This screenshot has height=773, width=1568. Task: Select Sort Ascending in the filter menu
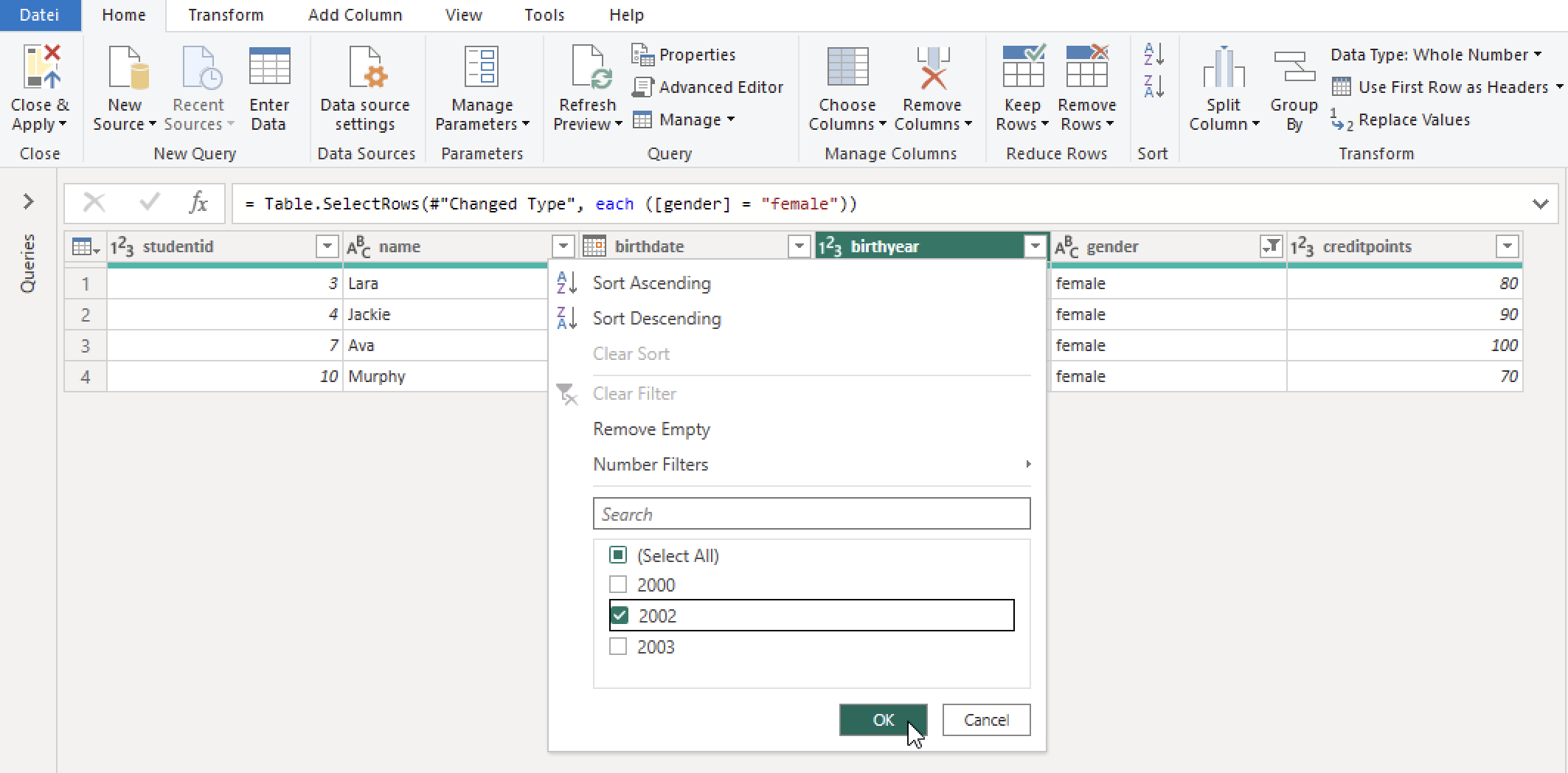651,282
